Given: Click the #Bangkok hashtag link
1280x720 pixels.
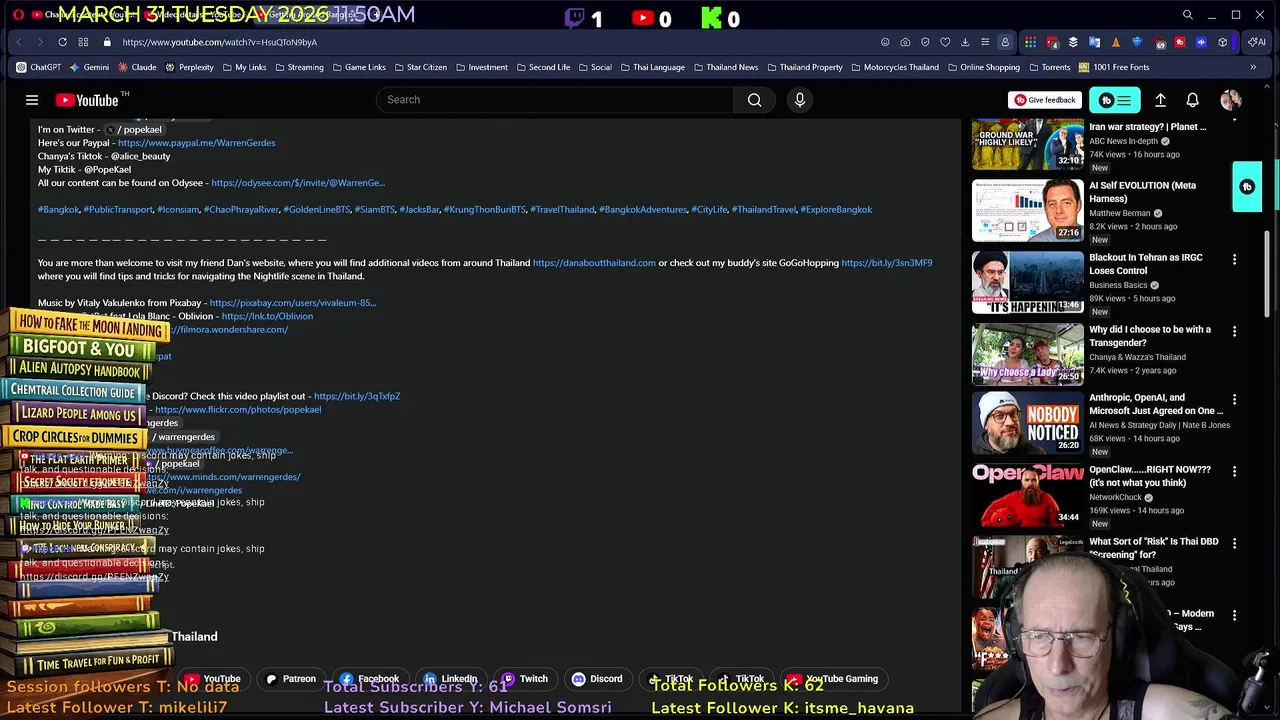Looking at the screenshot, I should [58, 210].
